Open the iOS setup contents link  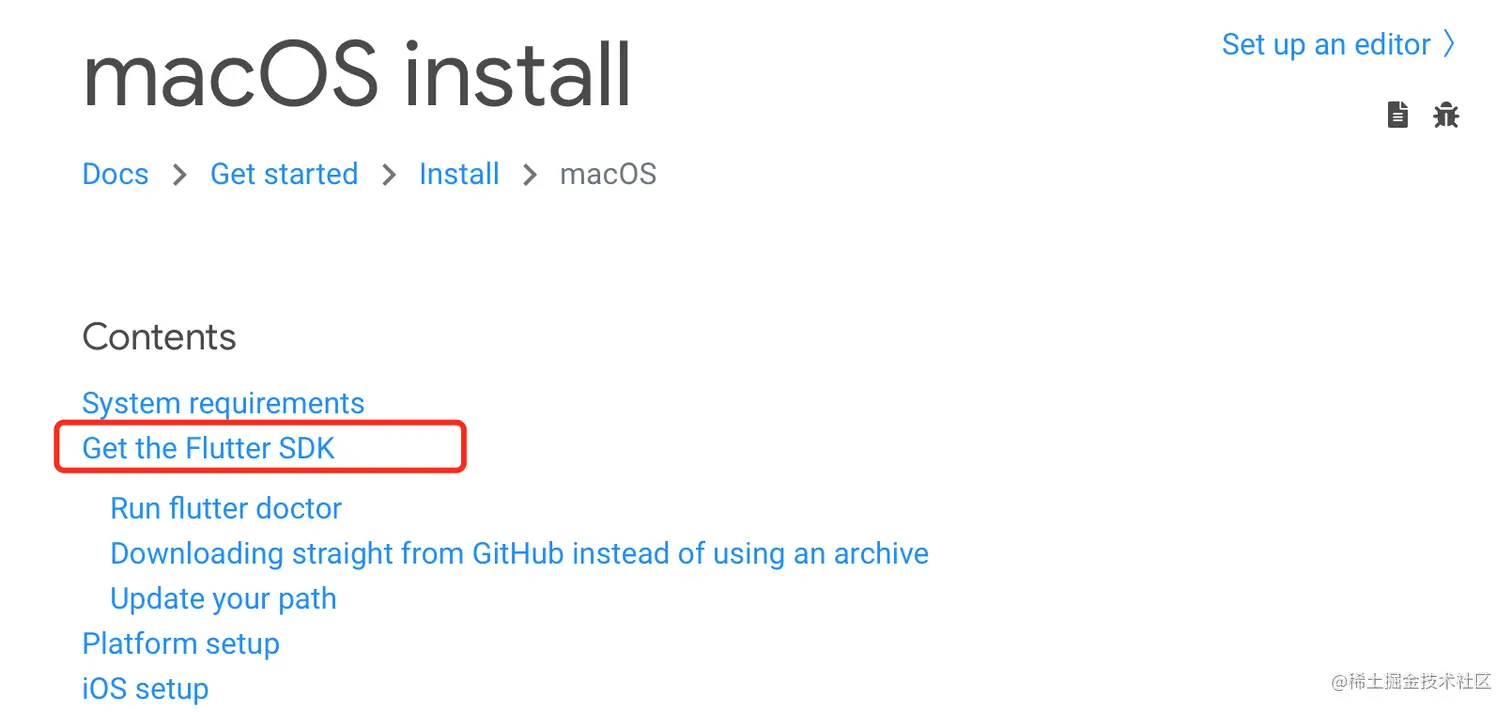point(145,688)
